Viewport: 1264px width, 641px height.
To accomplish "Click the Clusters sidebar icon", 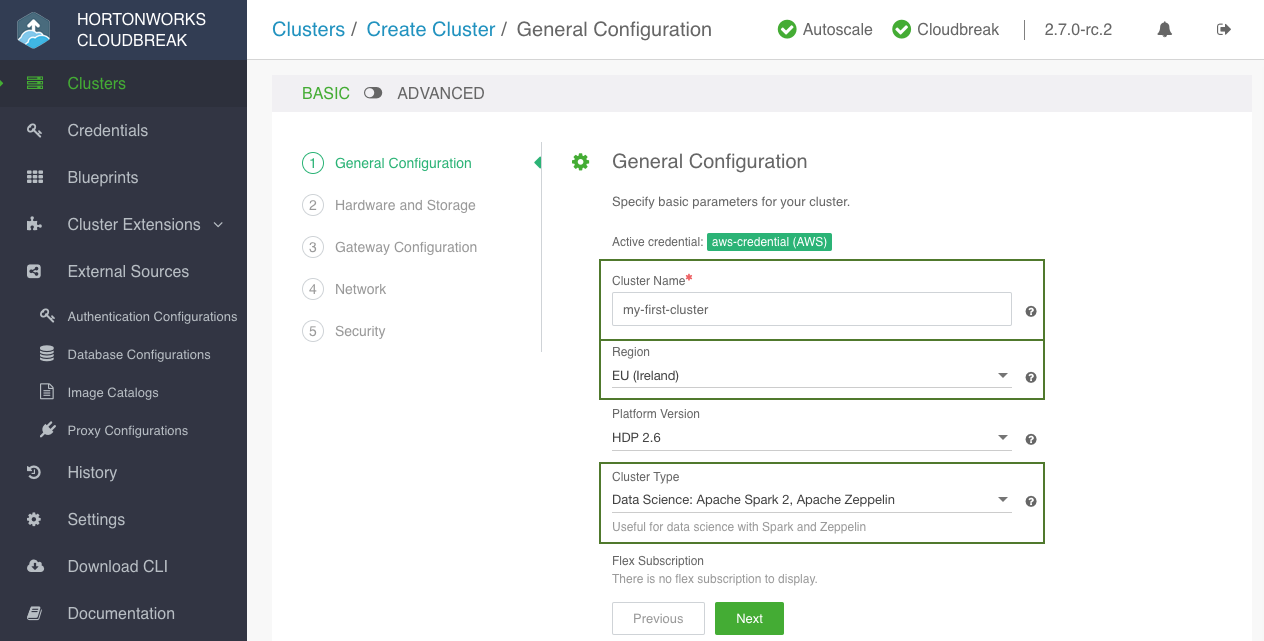I will [x=35, y=83].
